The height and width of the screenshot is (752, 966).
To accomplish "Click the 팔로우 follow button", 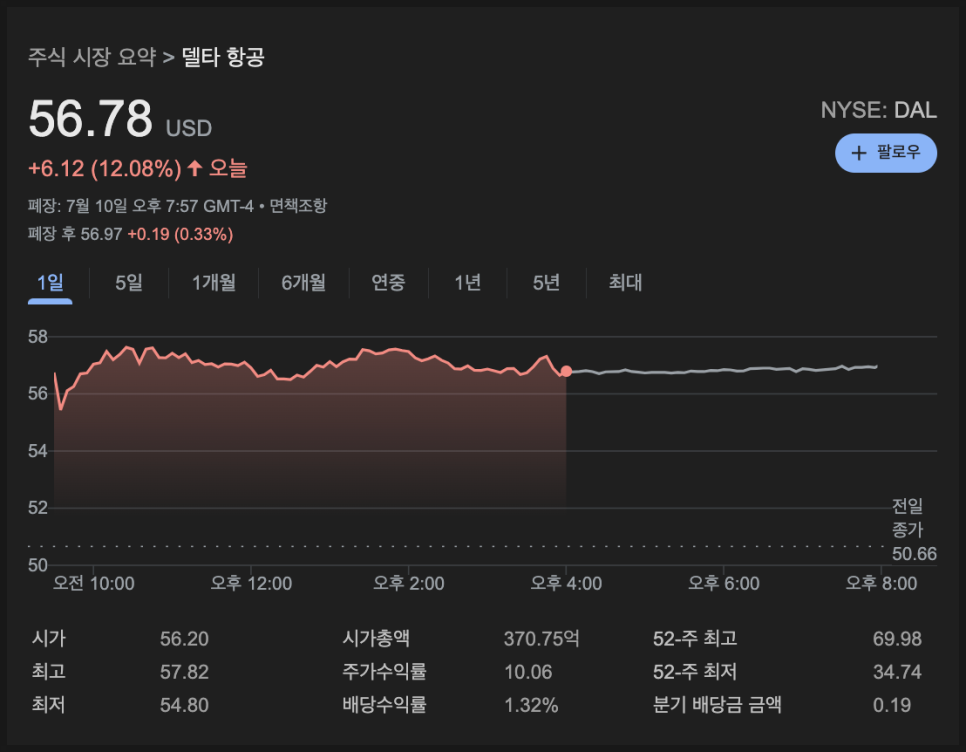I will click(x=885, y=153).
